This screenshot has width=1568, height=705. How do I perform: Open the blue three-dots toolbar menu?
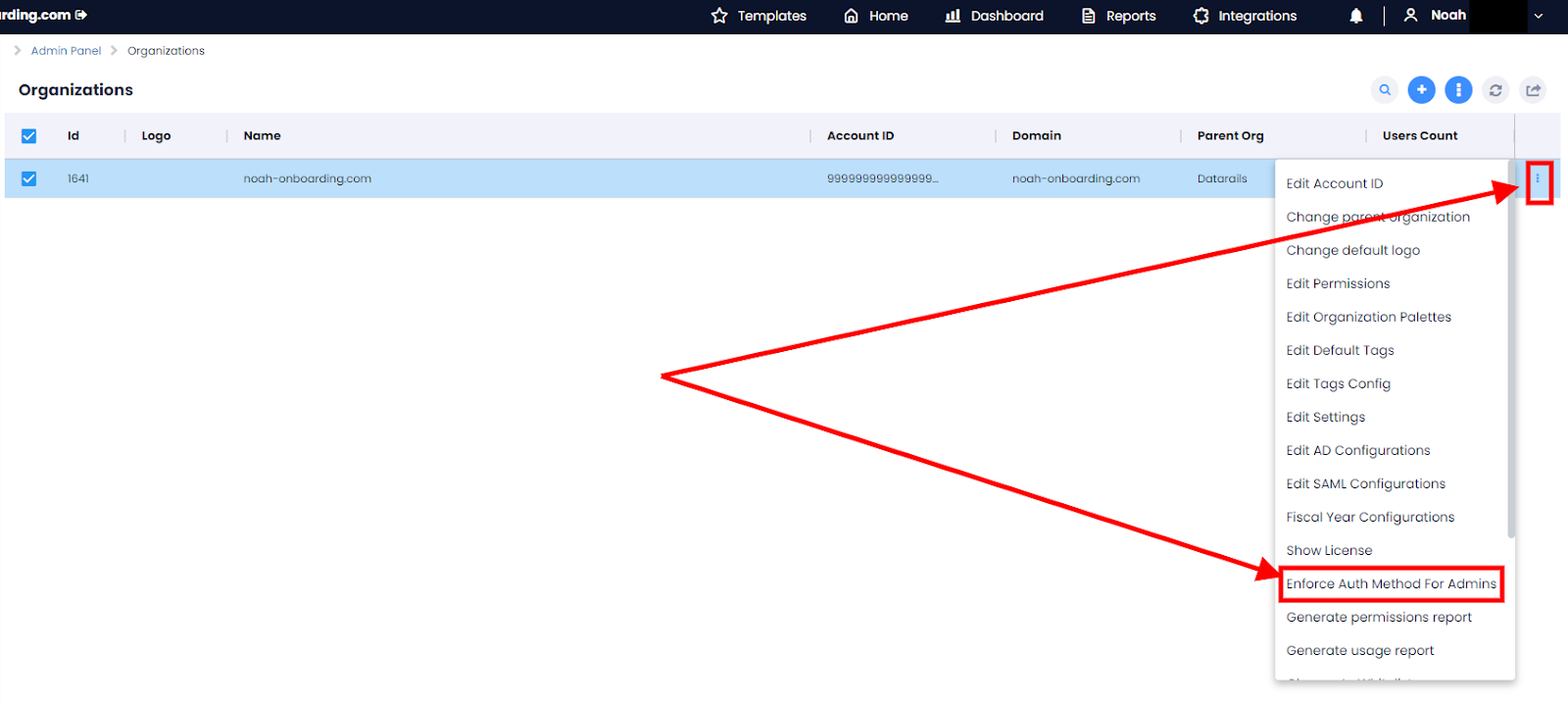(x=1458, y=90)
